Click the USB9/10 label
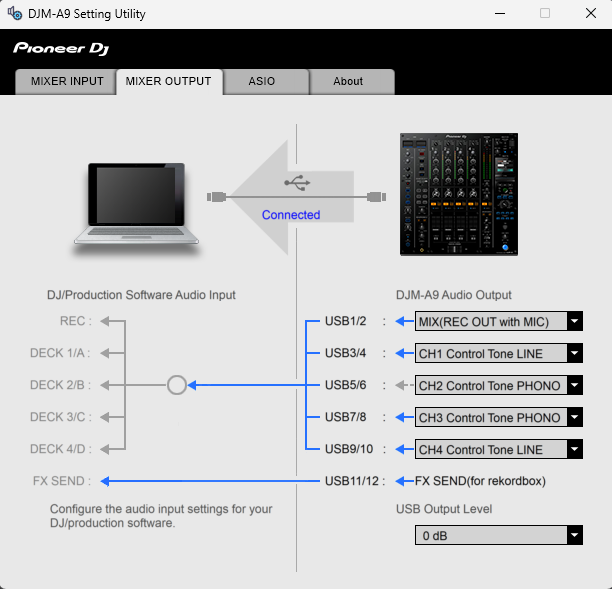Viewport: 612px width, 589px height. 349,449
